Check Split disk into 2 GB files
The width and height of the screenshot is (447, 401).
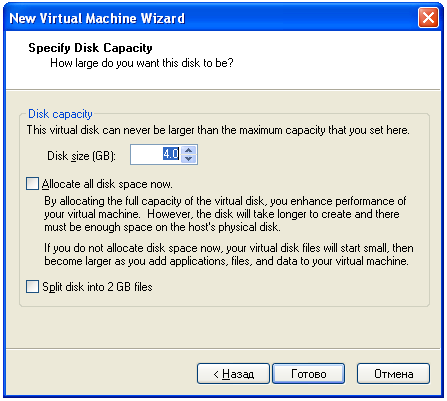coord(32,287)
